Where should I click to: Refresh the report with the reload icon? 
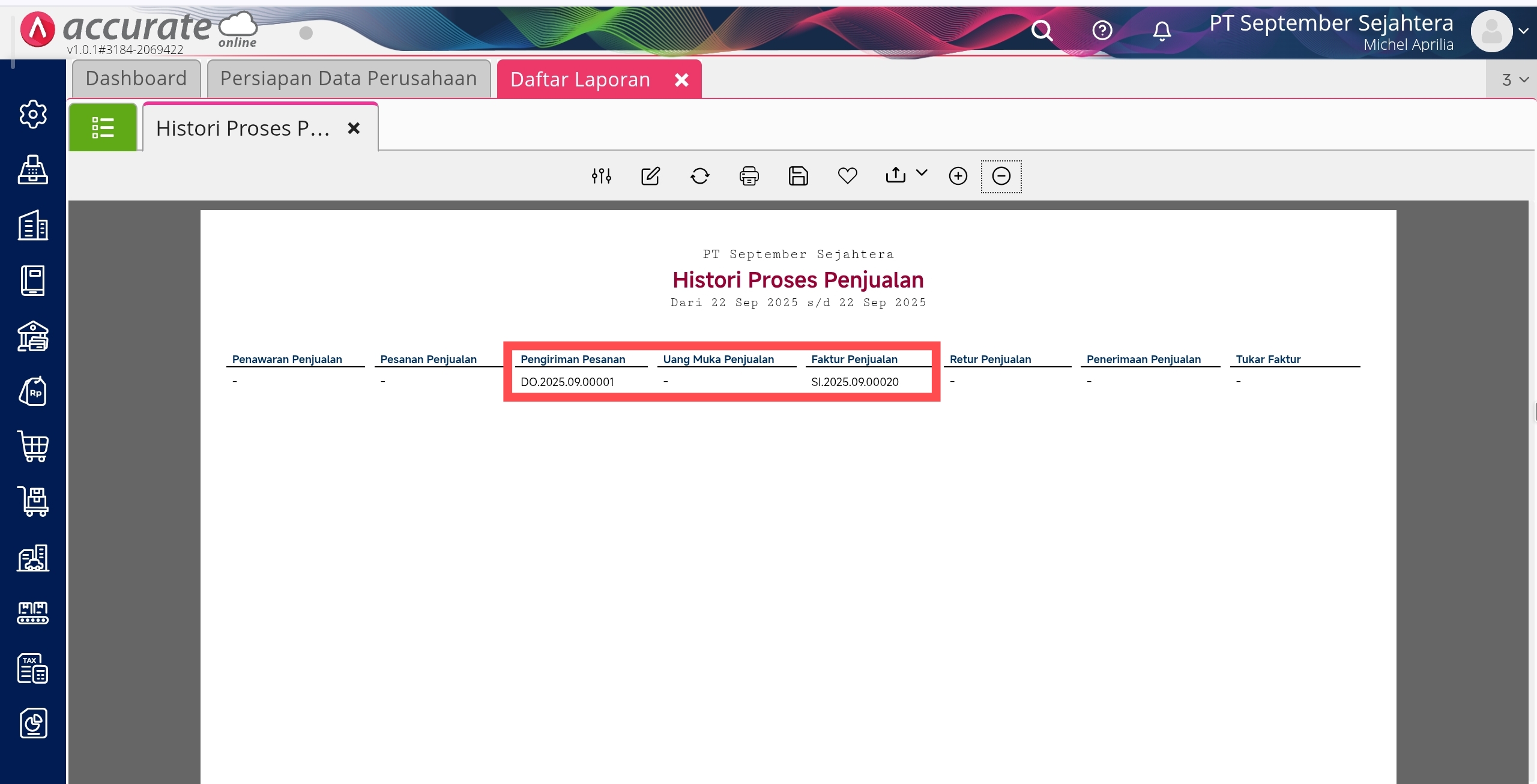click(x=699, y=176)
